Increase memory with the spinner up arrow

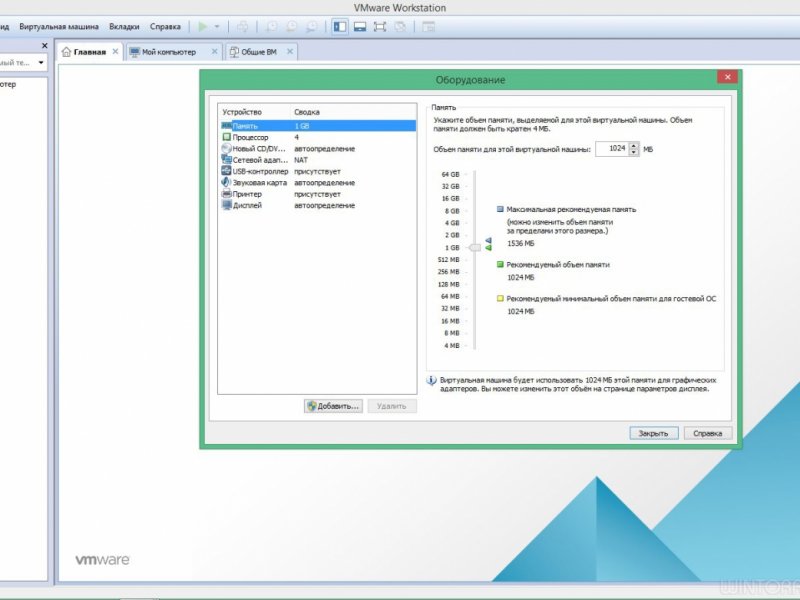pos(634,145)
